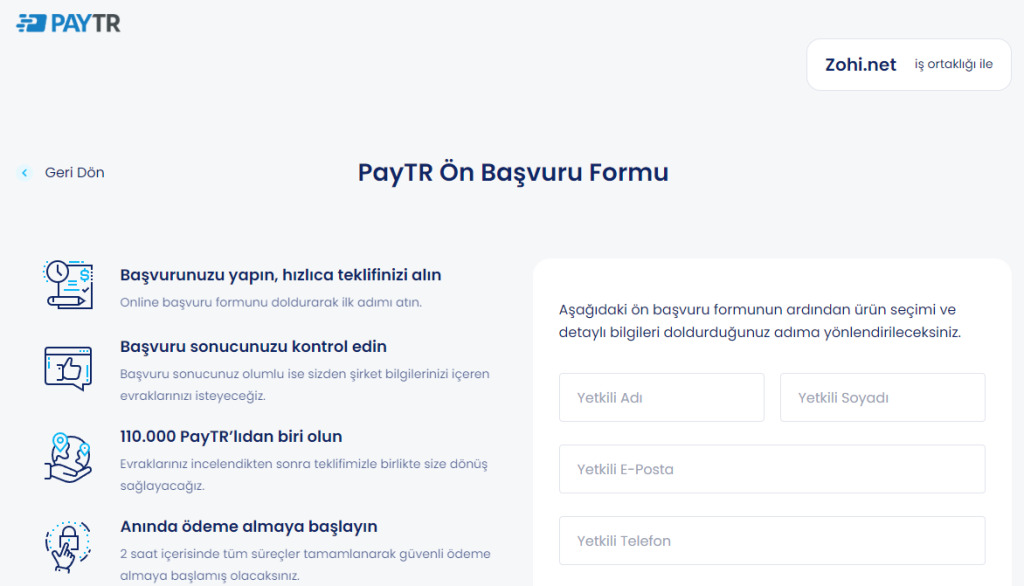Screen dimensions: 1024x586
Task: Click the padlock secure payment icon
Action: point(68,546)
